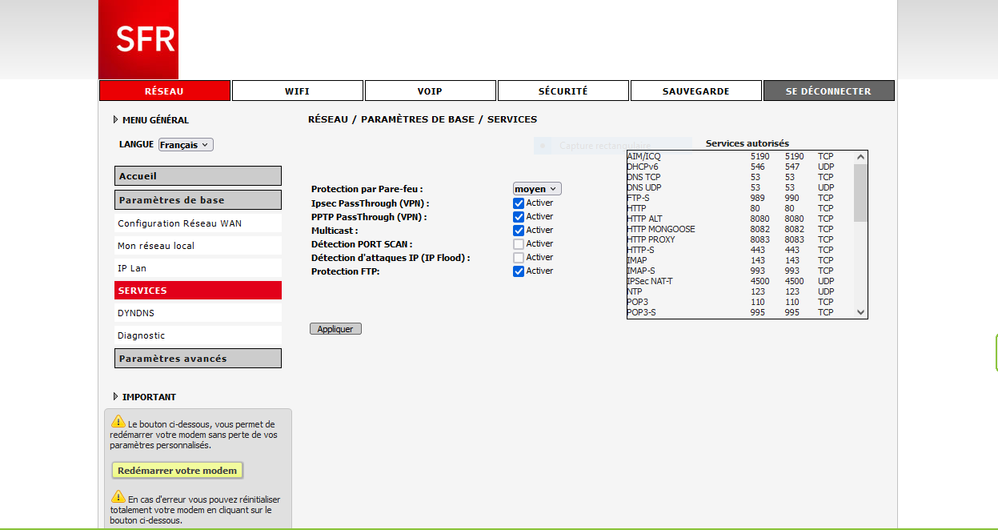
Task: Select HTTP PROXY in services list
Action: coord(651,240)
